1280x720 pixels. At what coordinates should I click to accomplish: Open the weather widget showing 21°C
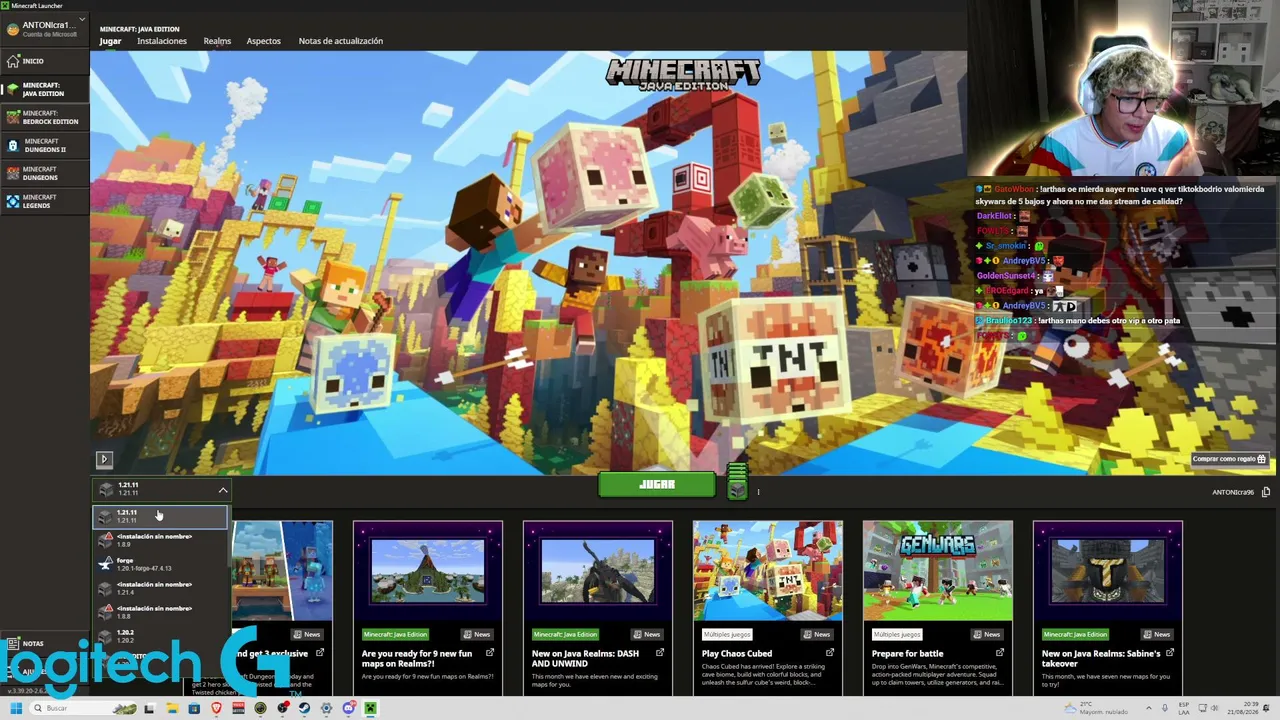click(x=1097, y=709)
